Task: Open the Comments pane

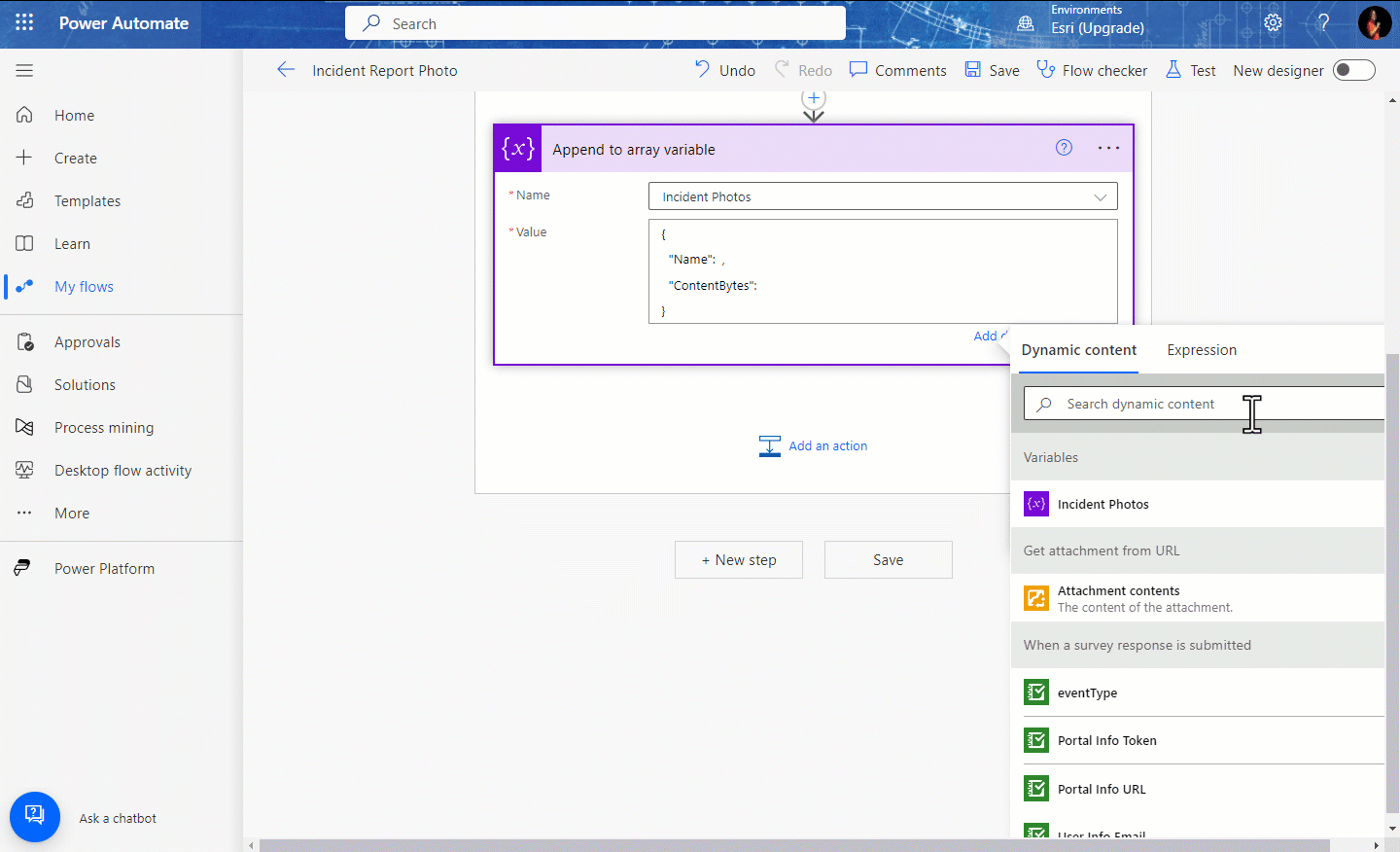Action: (897, 70)
